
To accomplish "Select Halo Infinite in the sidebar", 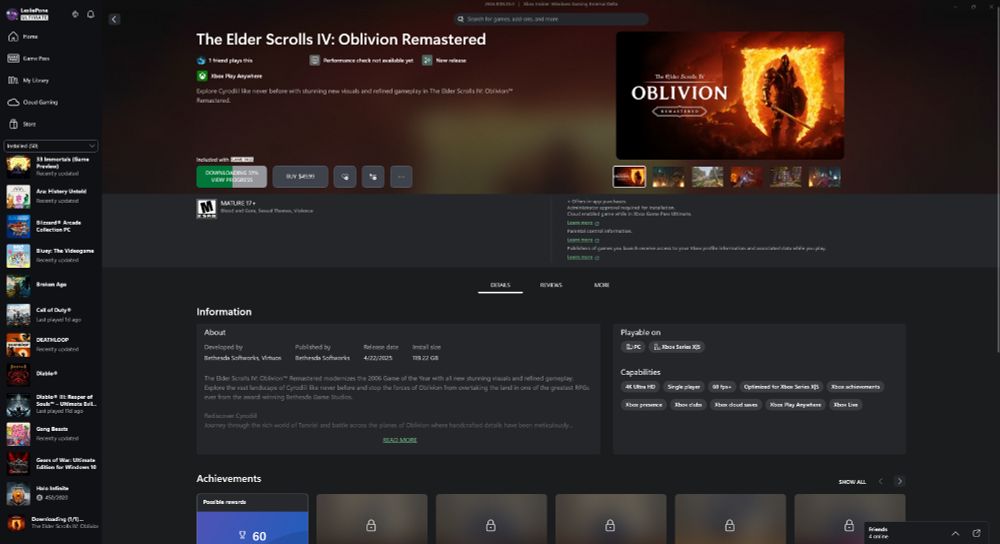I will point(51,493).
